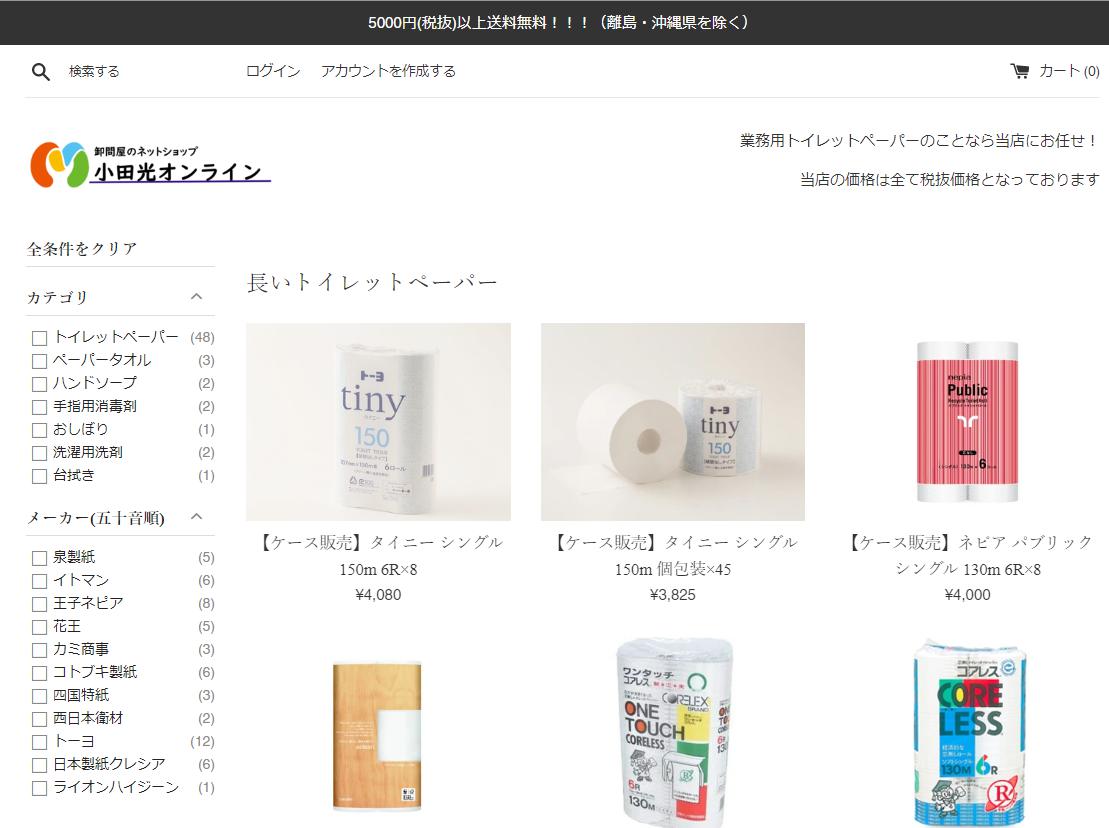
Task: Check the 泉製紙 maker checkbox
Action: click(x=40, y=558)
